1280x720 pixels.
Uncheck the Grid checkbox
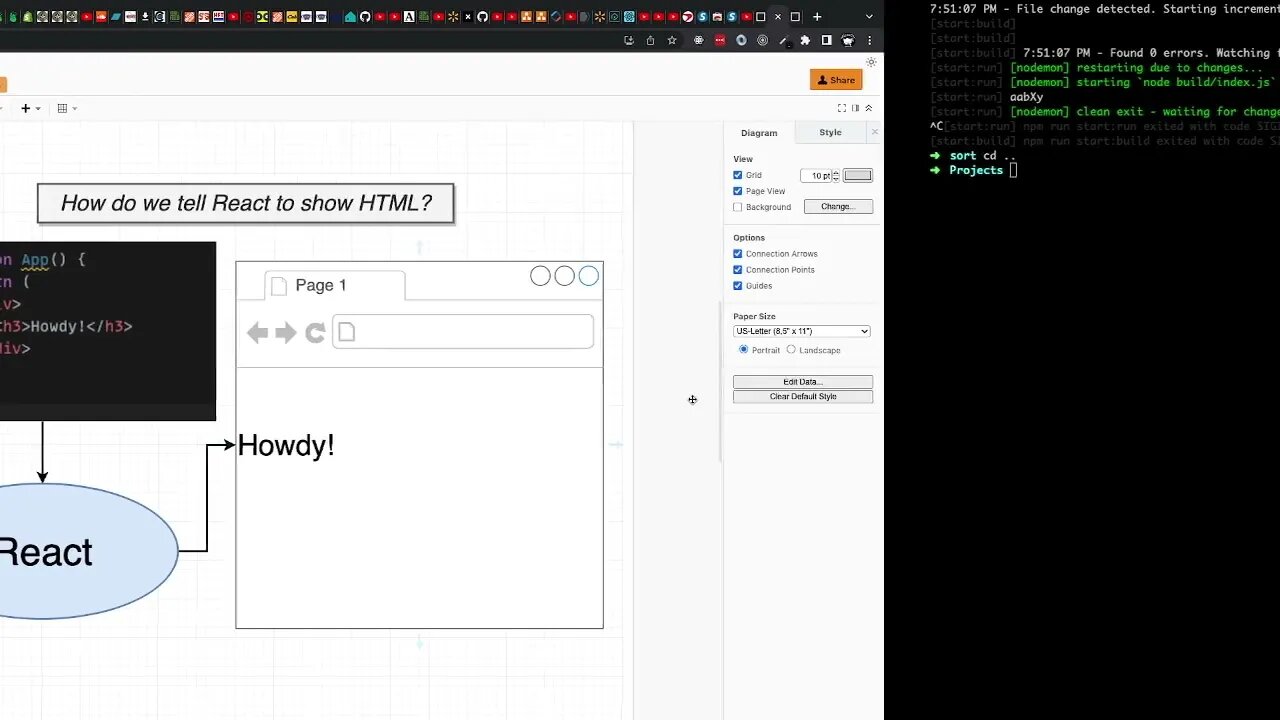coord(738,175)
